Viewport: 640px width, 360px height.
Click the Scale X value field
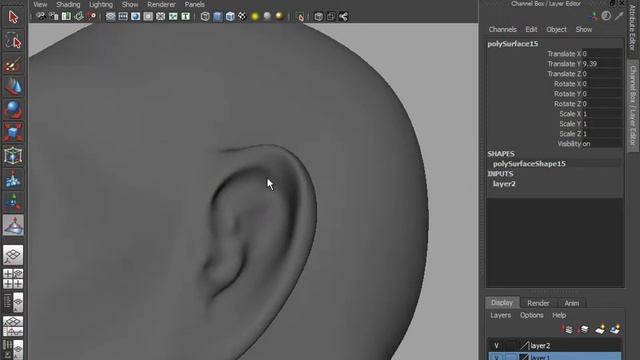point(602,114)
